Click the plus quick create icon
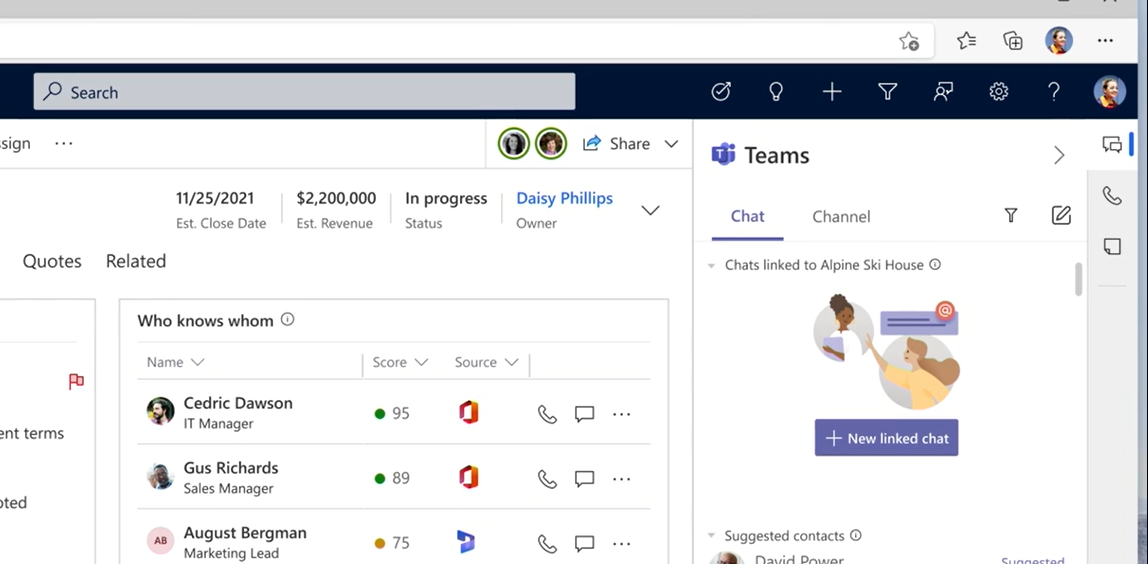The height and width of the screenshot is (564, 1148). (832, 92)
